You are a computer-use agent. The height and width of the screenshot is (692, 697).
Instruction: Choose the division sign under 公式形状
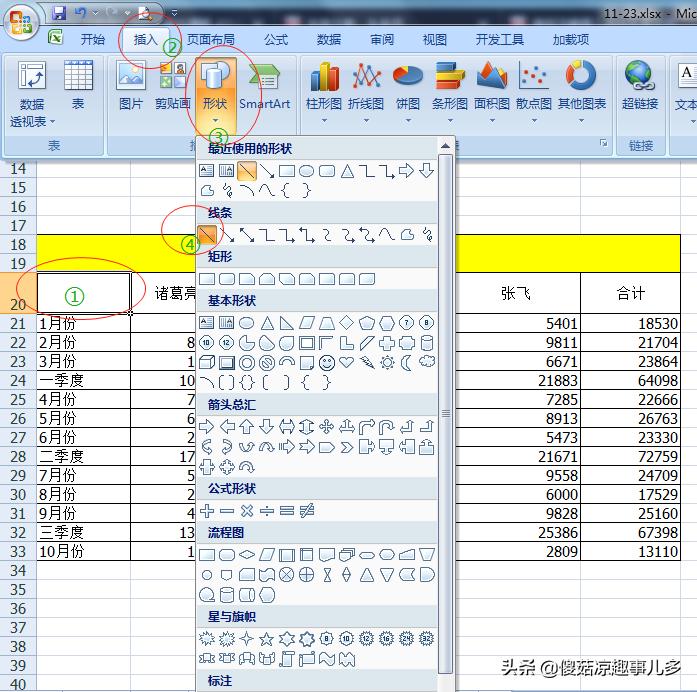267,511
